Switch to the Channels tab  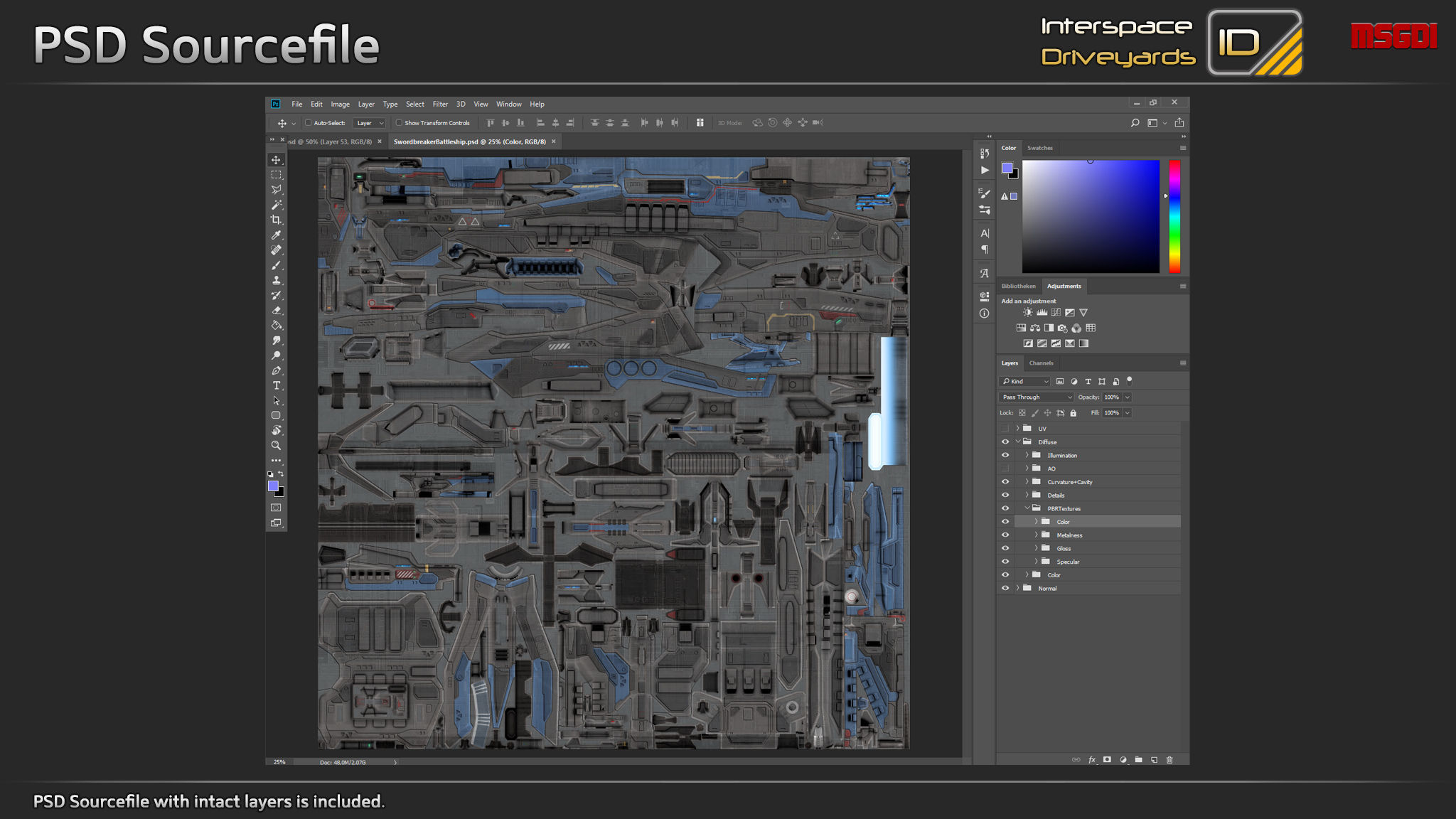[1041, 363]
